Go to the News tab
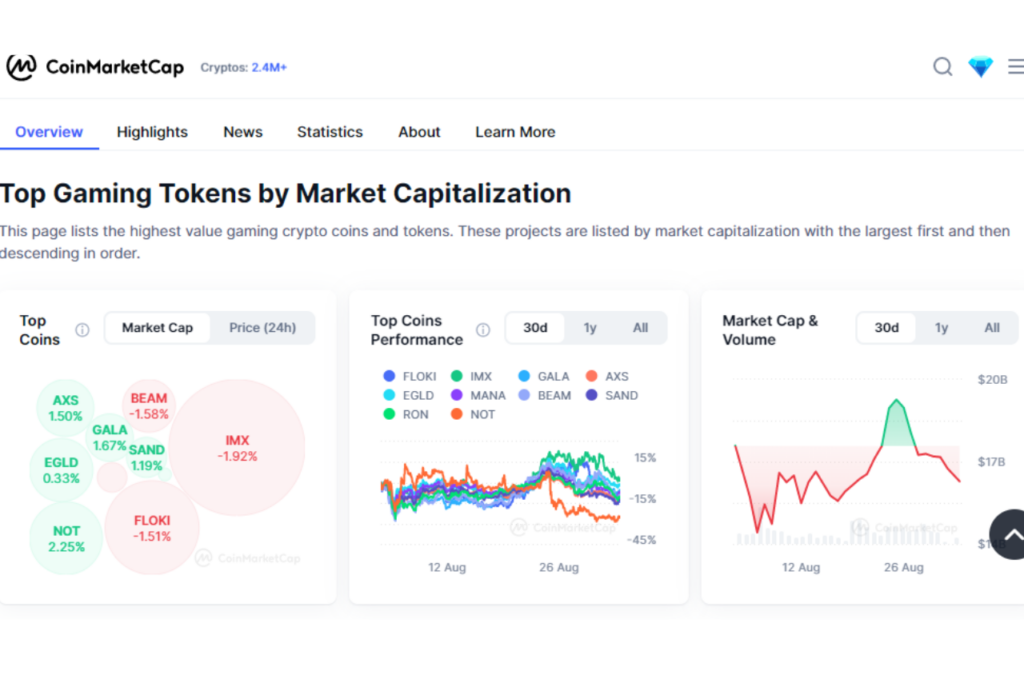Screen dimensions: 1024x683 243,132
